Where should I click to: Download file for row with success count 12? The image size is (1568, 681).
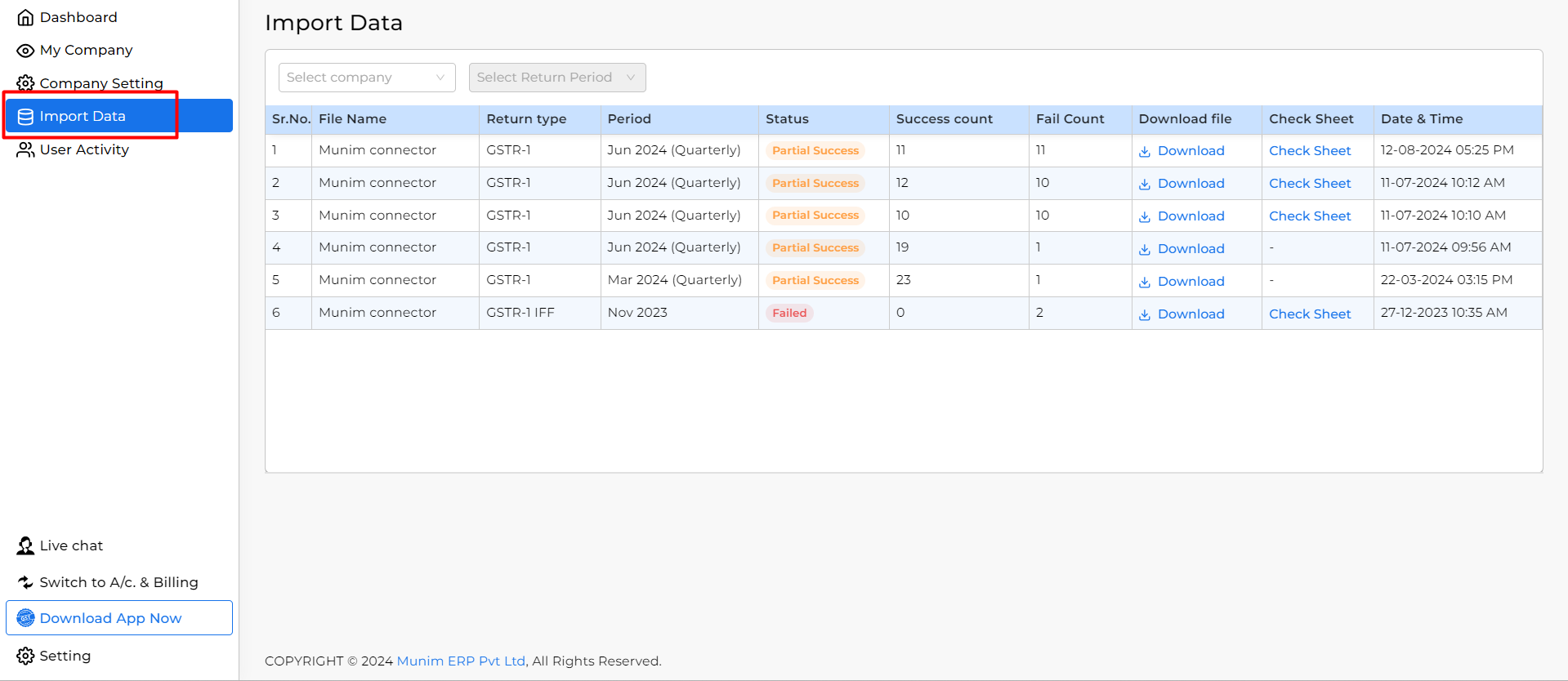(x=1191, y=184)
